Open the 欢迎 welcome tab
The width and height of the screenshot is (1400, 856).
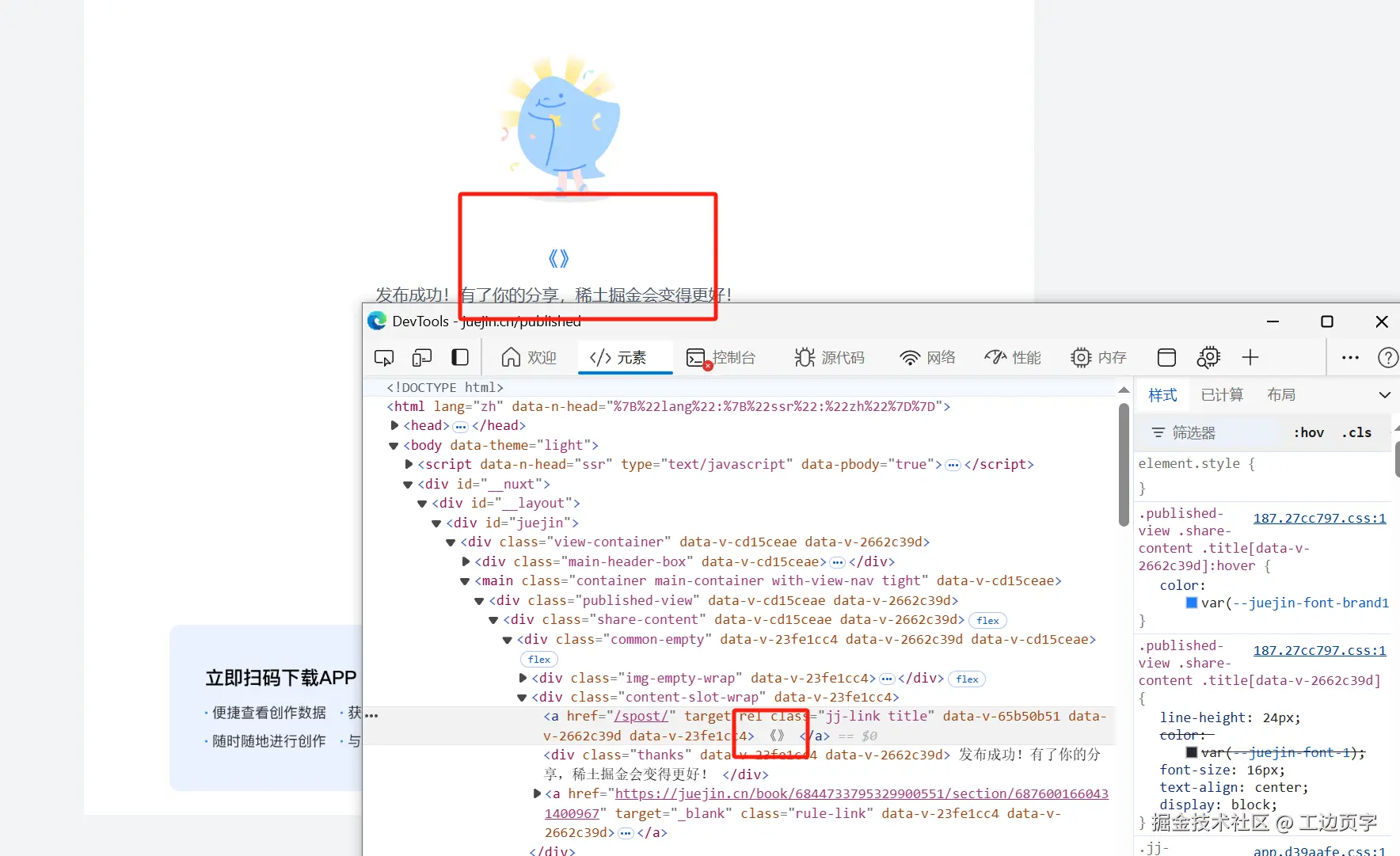[529, 358]
